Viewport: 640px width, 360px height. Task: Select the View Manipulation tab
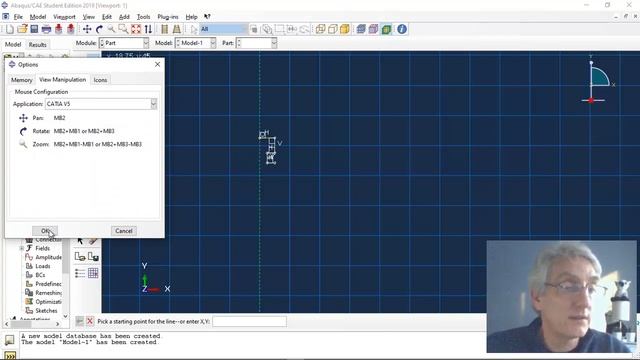[62, 80]
